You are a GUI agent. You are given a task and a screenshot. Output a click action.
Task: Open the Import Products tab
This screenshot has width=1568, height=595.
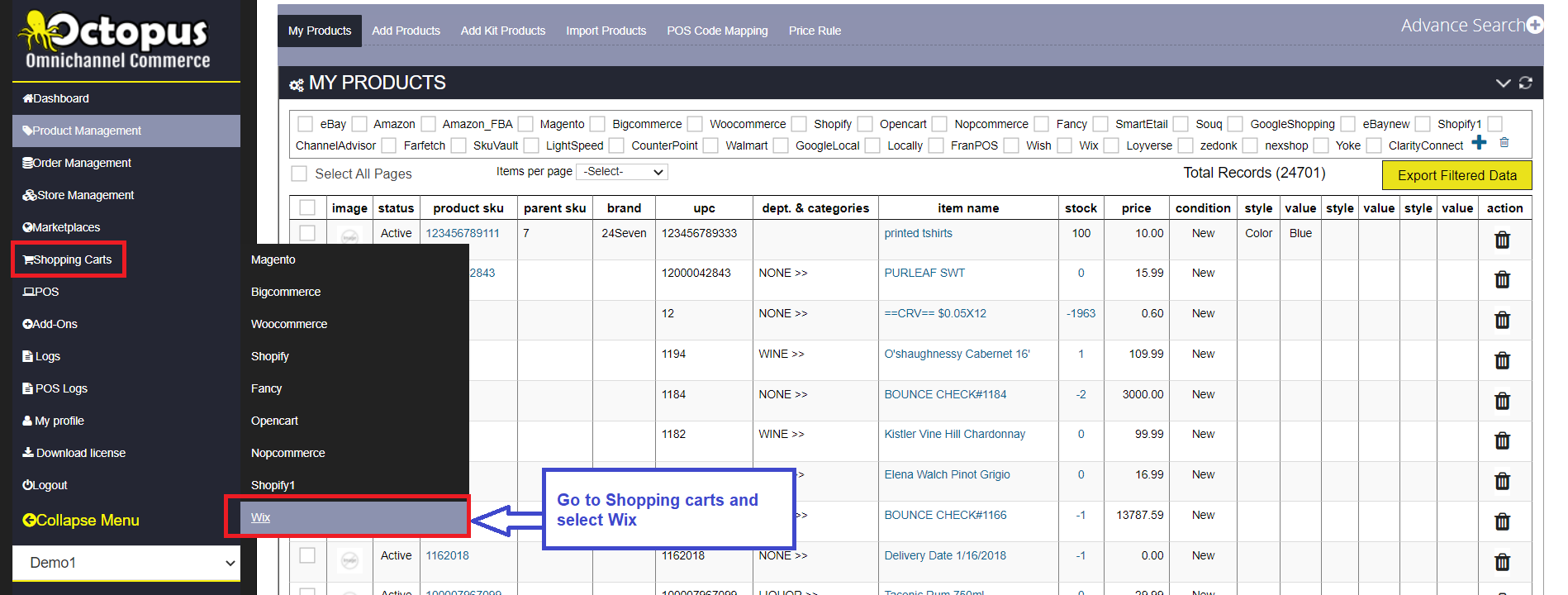click(606, 31)
